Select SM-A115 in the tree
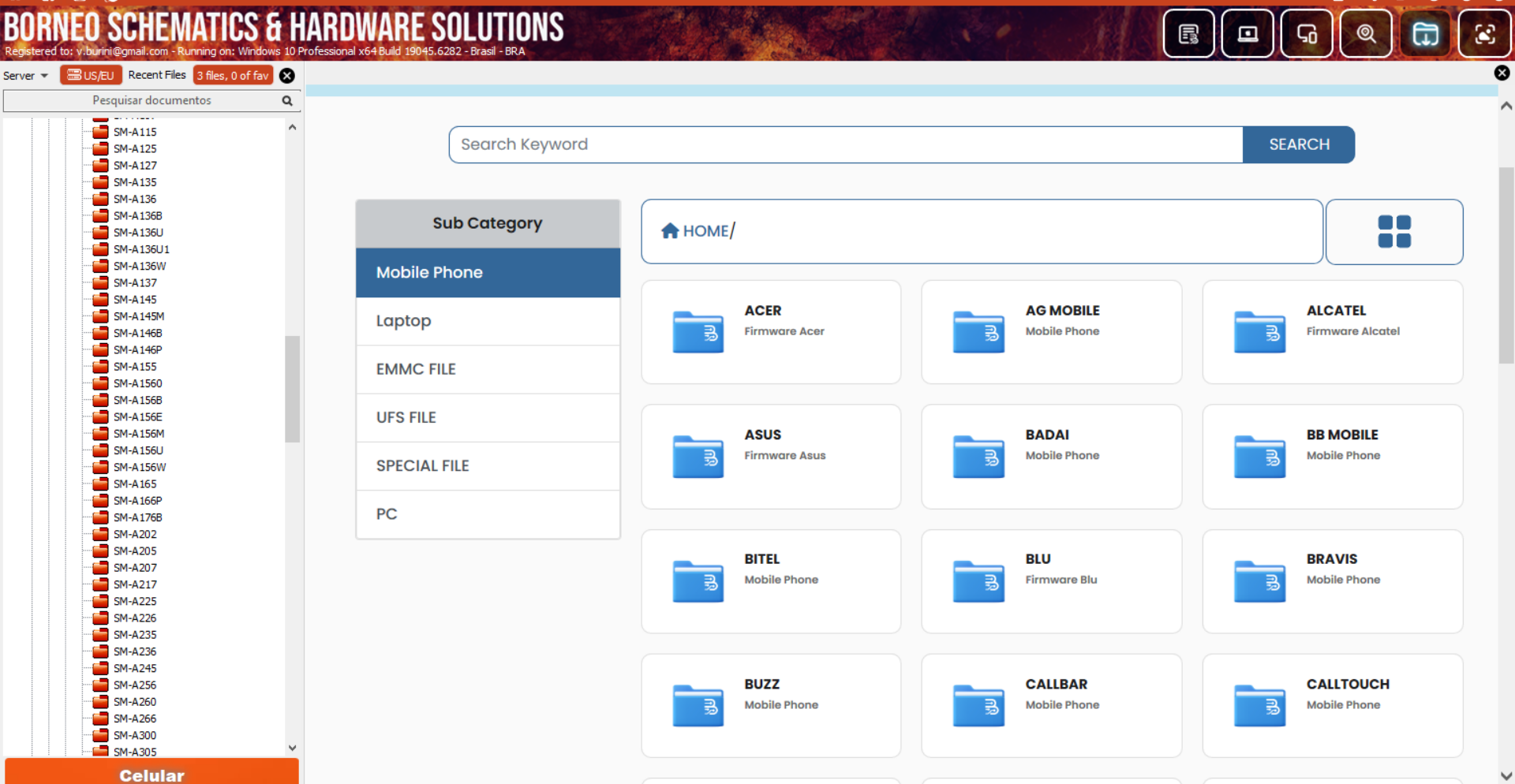This screenshot has width=1515, height=784. (135, 132)
